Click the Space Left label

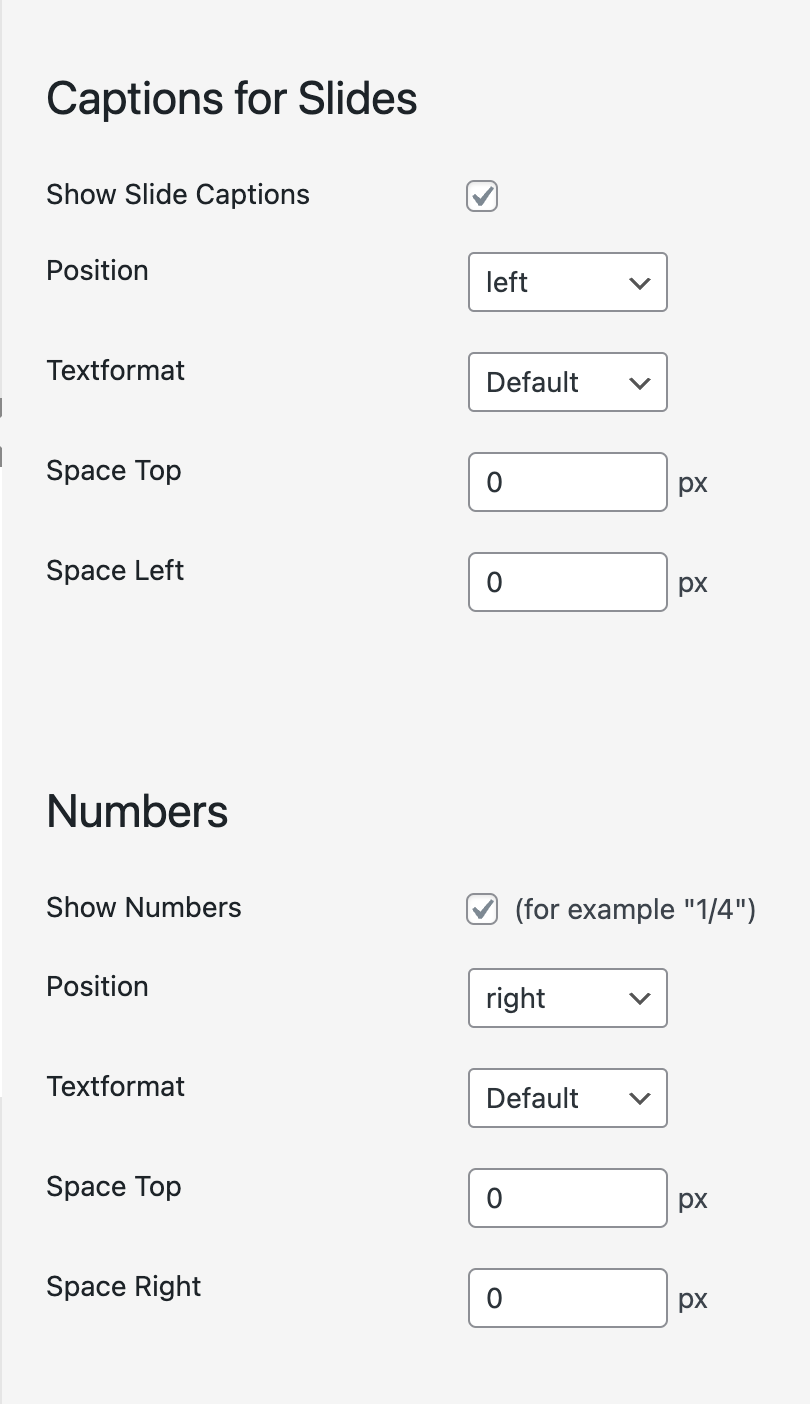coord(115,570)
